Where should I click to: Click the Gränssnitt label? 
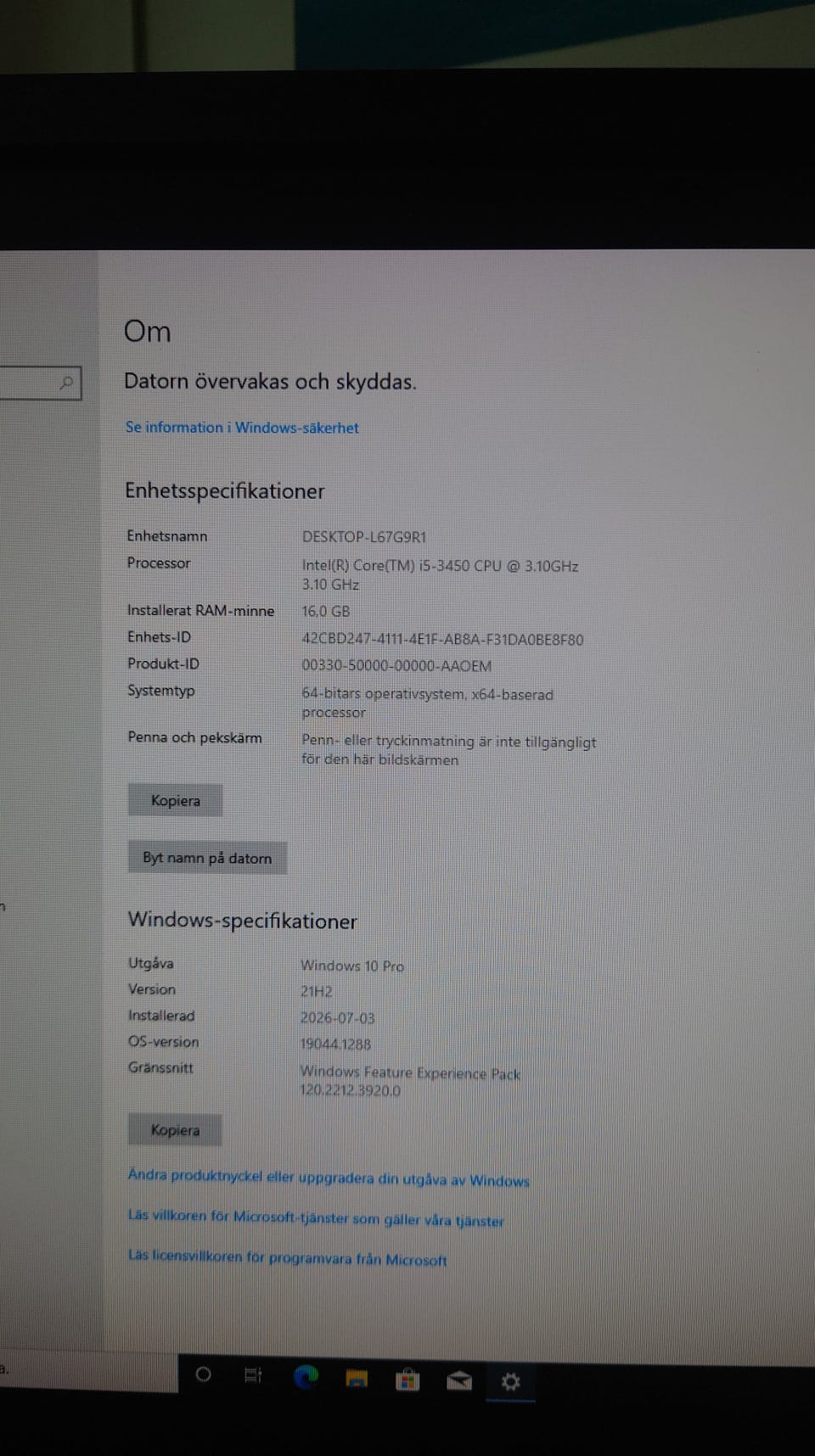160,1067
